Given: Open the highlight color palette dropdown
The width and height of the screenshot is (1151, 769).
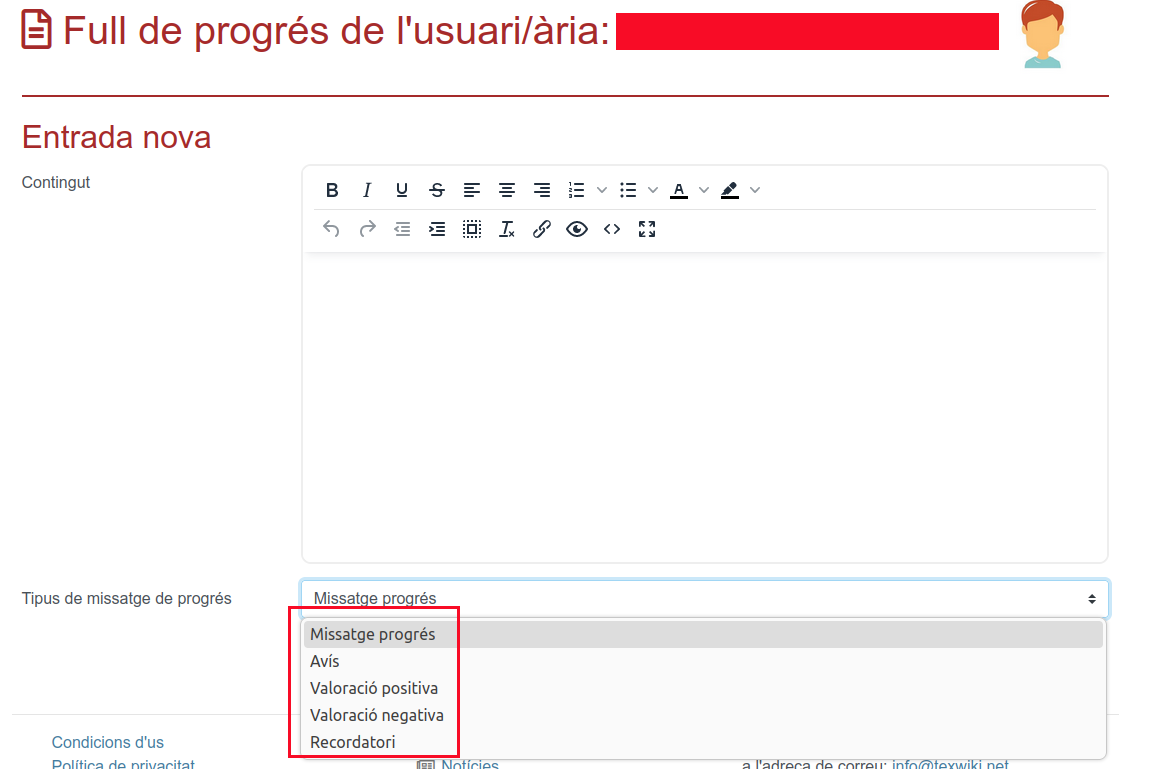Looking at the screenshot, I should (x=755, y=190).
